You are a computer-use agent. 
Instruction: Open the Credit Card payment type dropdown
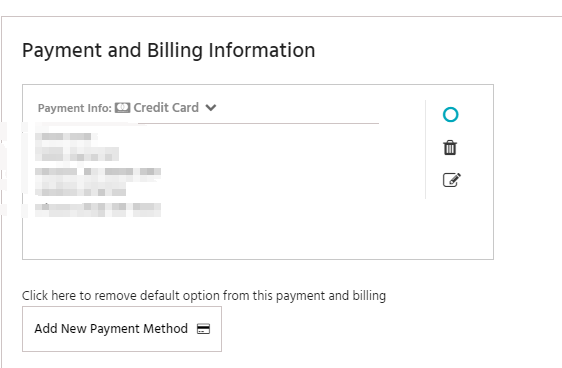click(174, 107)
